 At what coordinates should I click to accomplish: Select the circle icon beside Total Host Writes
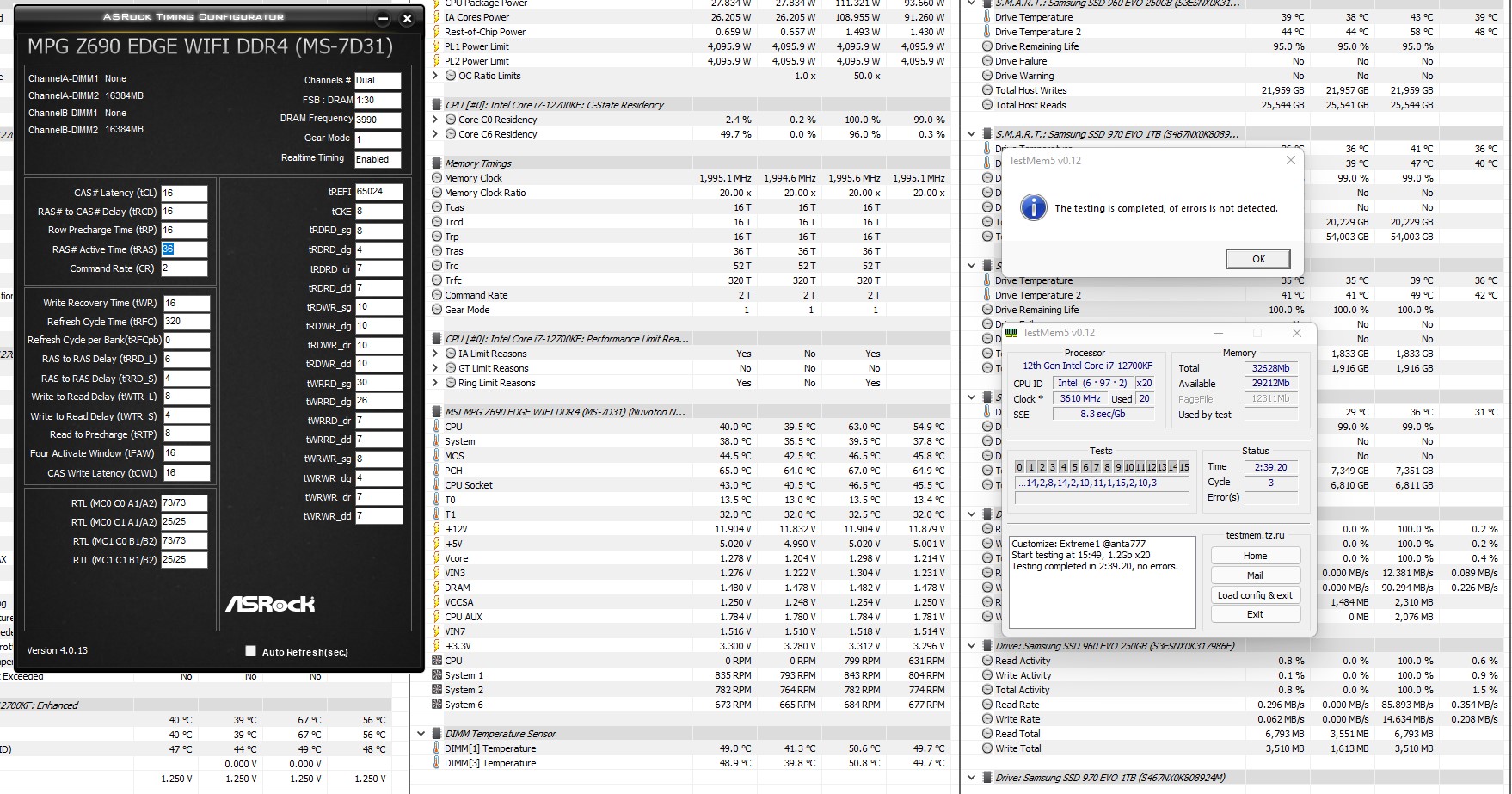987,90
